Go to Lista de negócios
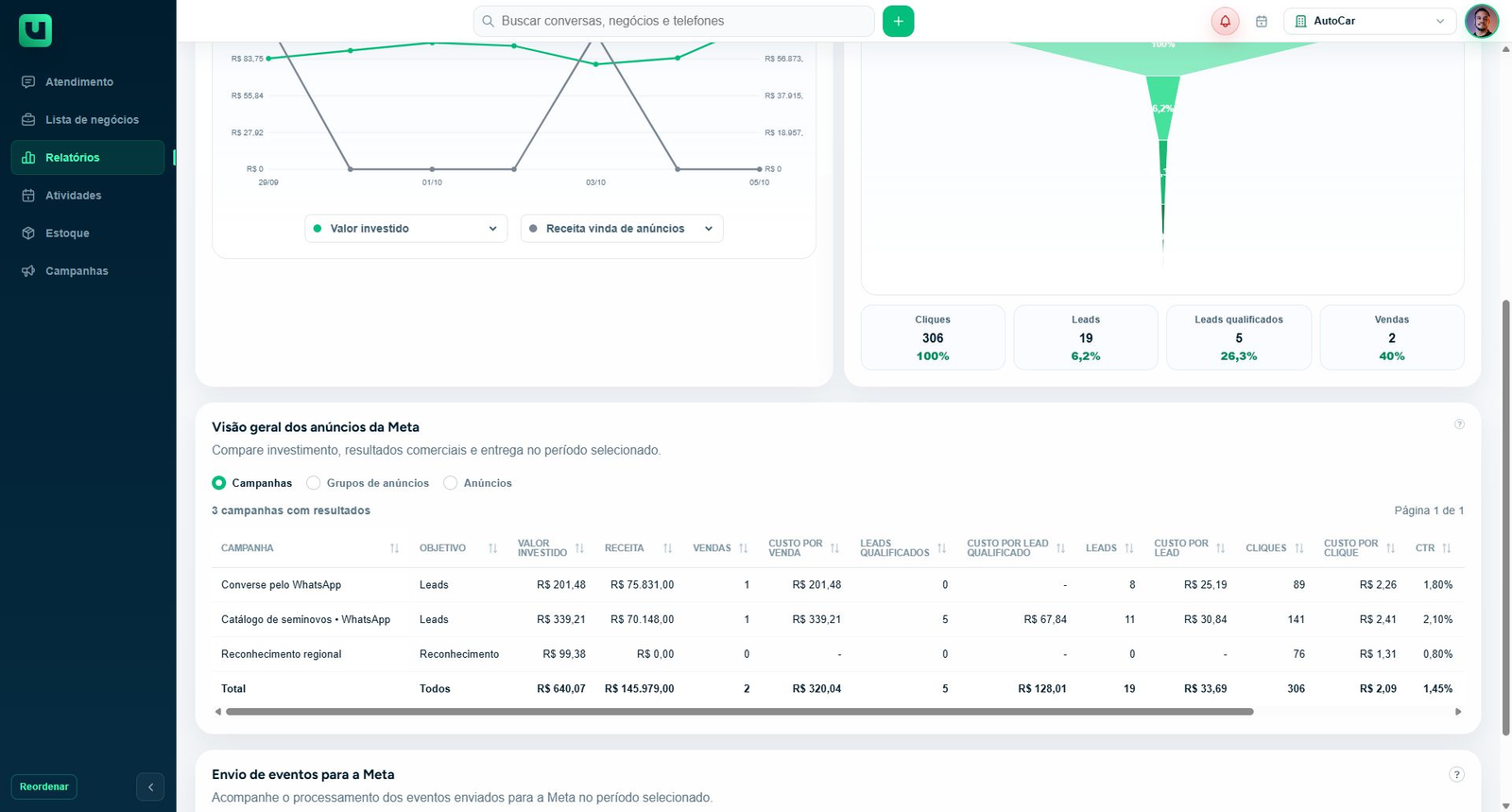Image resolution: width=1512 pixels, height=812 pixels. (x=87, y=120)
